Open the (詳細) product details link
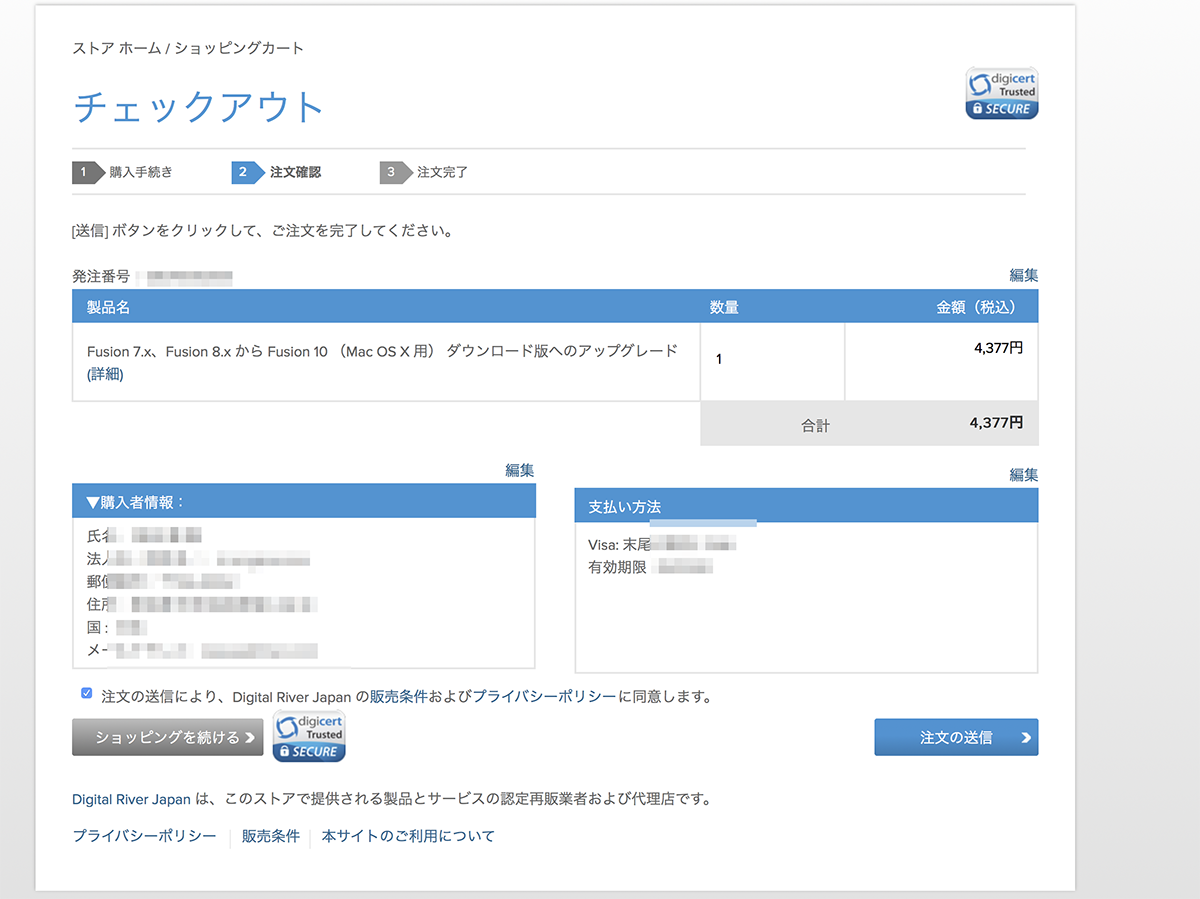 [x=105, y=375]
